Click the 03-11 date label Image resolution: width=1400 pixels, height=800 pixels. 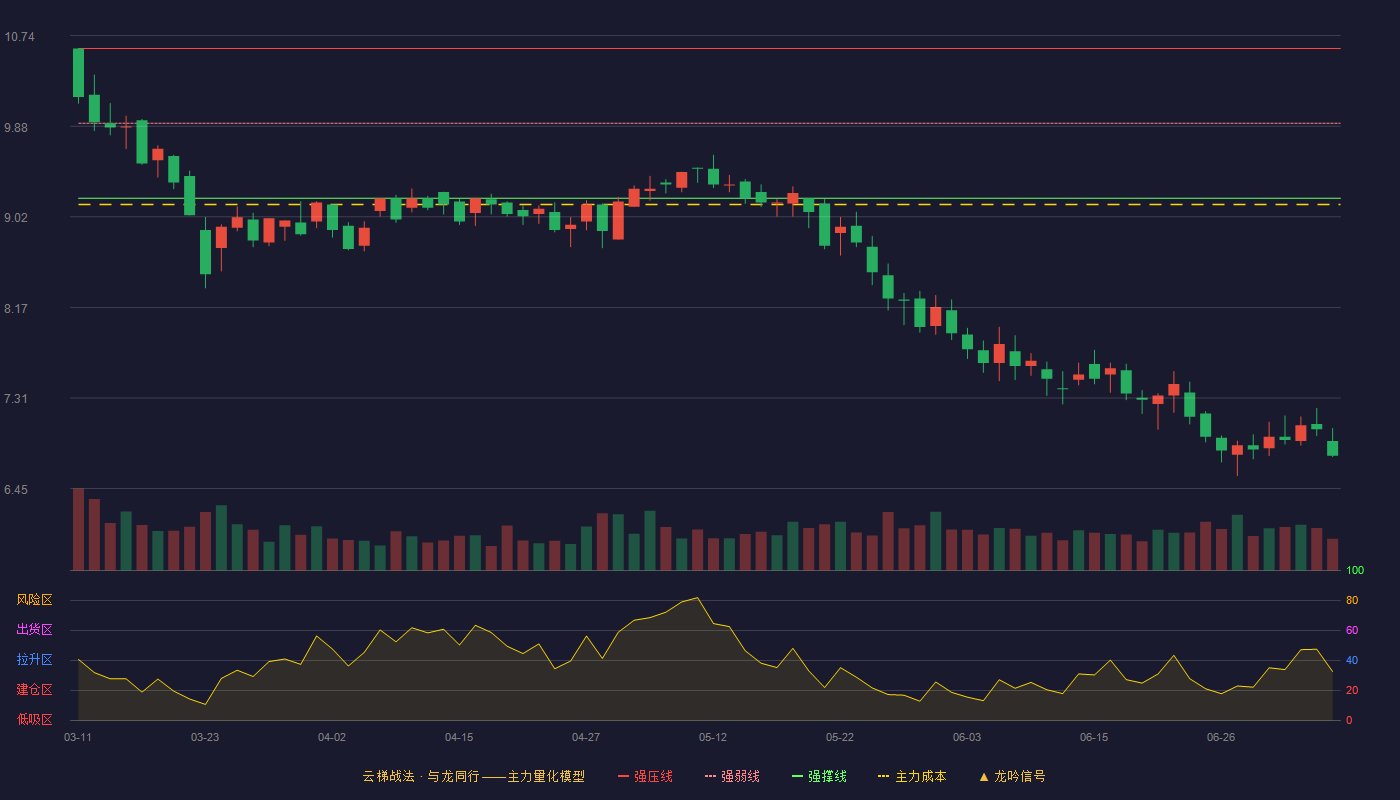[78, 737]
